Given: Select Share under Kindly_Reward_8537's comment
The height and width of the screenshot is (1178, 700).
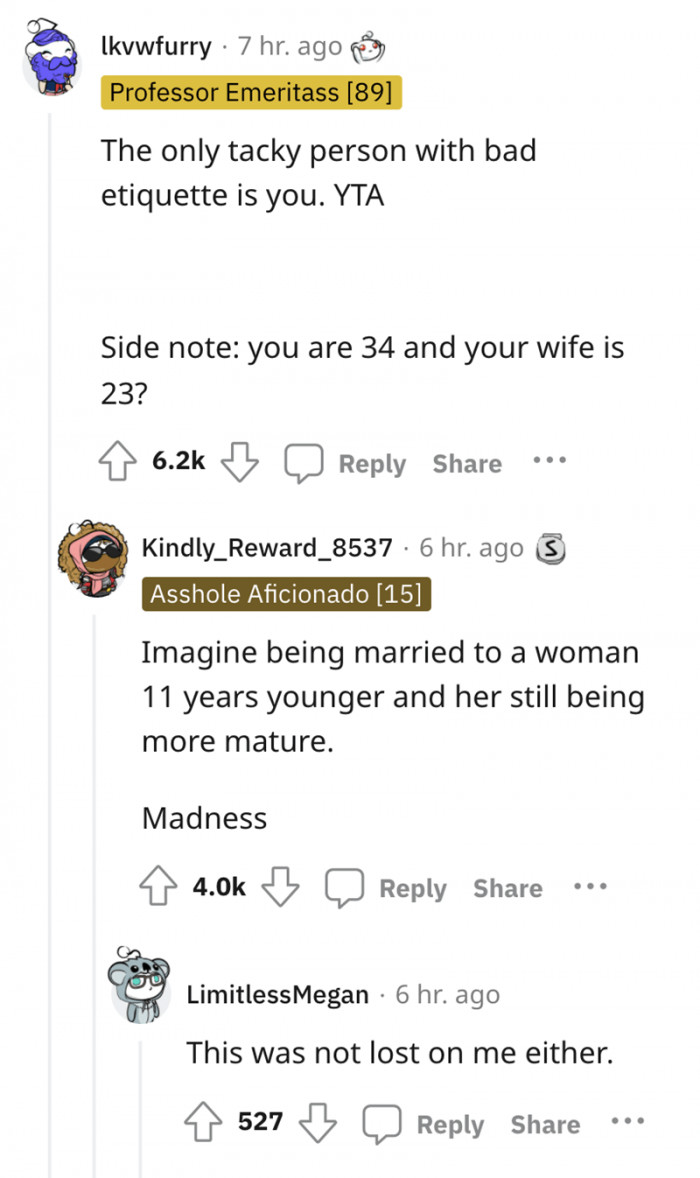Looking at the screenshot, I should pyautogui.click(x=507, y=888).
